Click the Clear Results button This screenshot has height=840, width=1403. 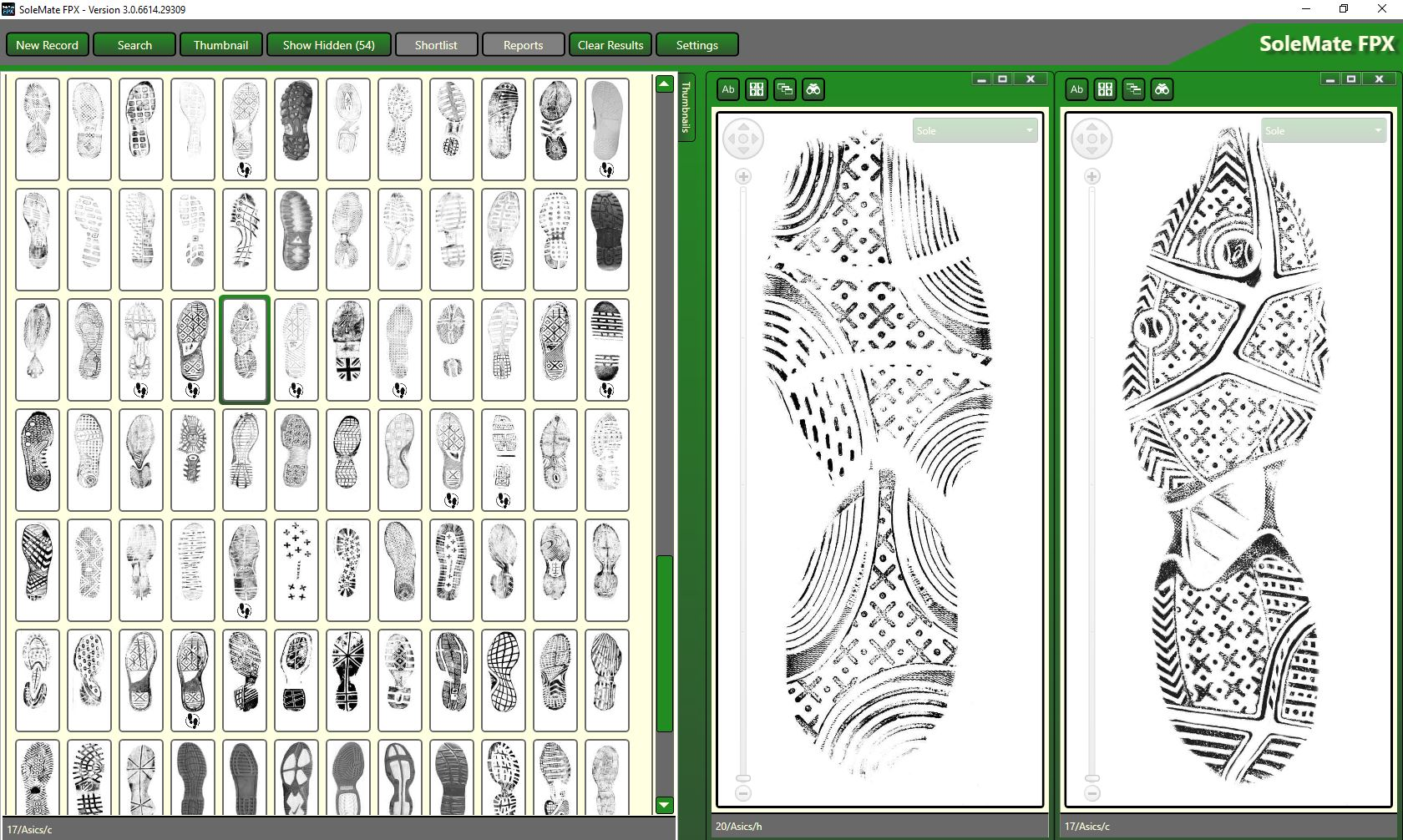pos(610,45)
